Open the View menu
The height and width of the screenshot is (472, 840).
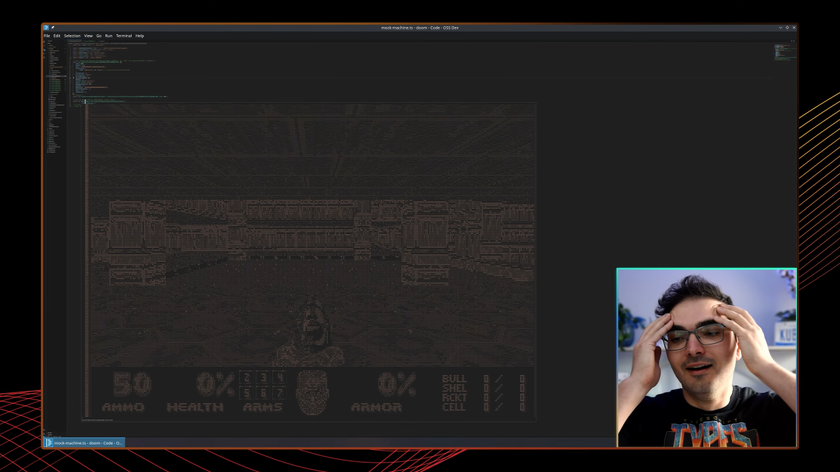click(x=88, y=36)
